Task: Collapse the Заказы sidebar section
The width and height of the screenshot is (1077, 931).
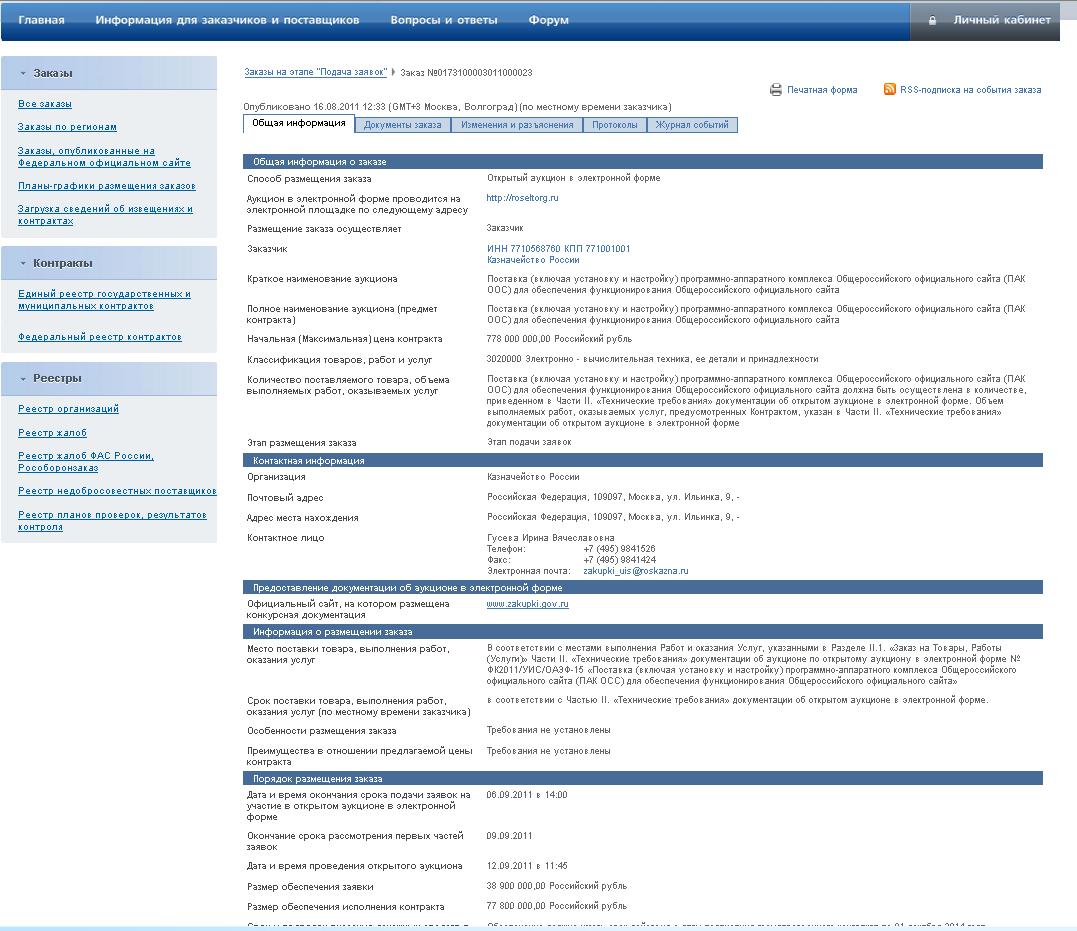Action: [x=22, y=73]
